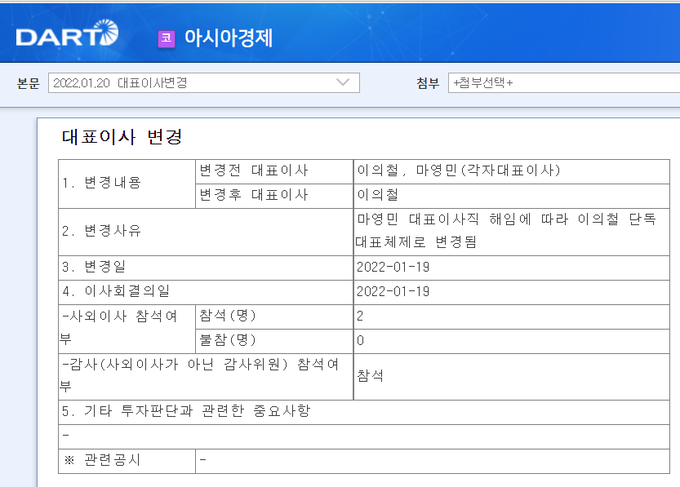
Task: Click the purple 코 KOSDAQ market badge
Action: coord(166,38)
